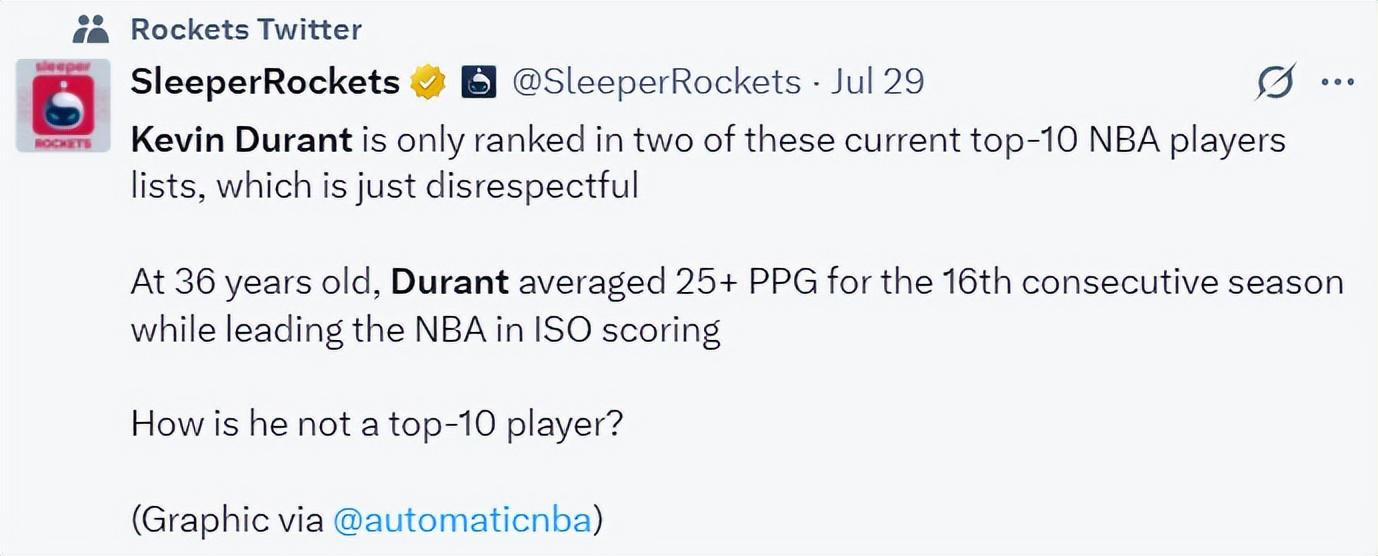Open the @SleeperRockets handle
1378x556 pixels.
tap(656, 82)
